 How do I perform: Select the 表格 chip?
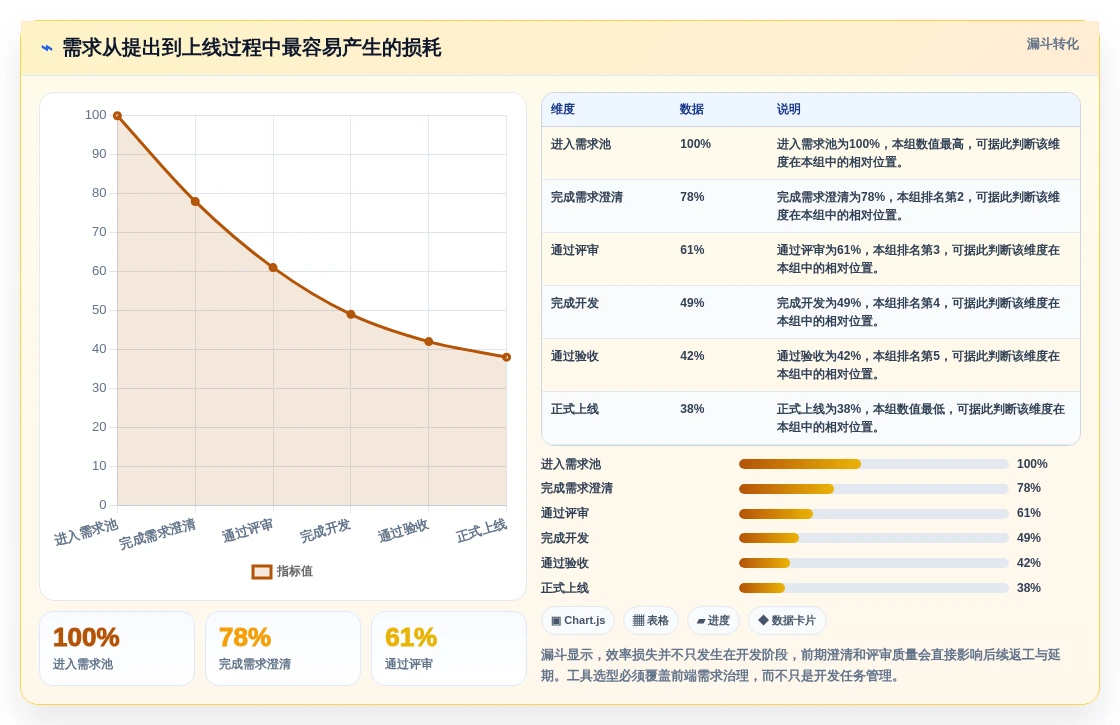tap(651, 620)
